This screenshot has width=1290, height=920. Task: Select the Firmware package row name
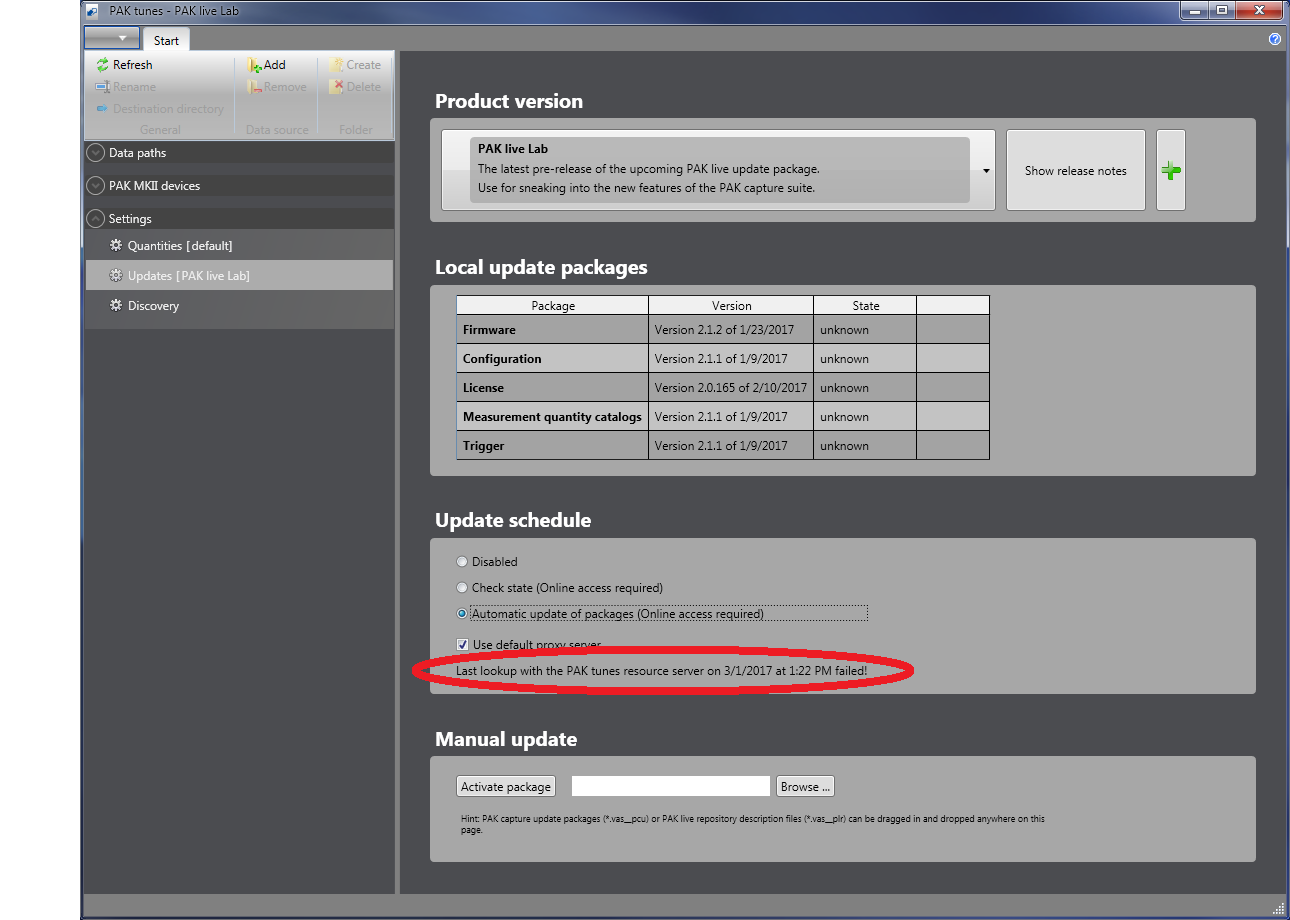click(553, 330)
